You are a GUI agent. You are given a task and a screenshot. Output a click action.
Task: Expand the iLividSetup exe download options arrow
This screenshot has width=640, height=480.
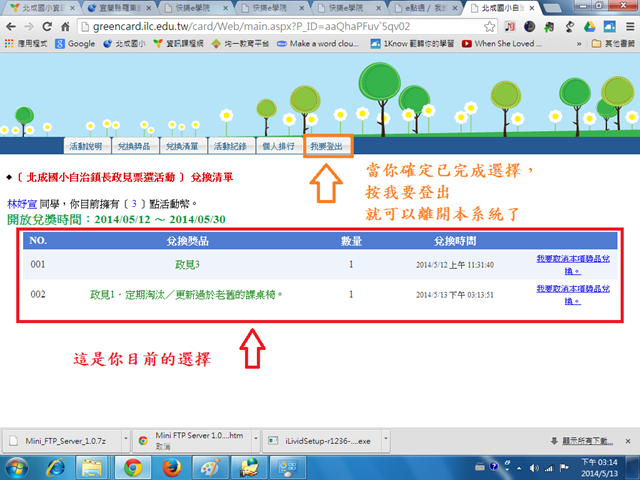pyautogui.click(x=381, y=439)
